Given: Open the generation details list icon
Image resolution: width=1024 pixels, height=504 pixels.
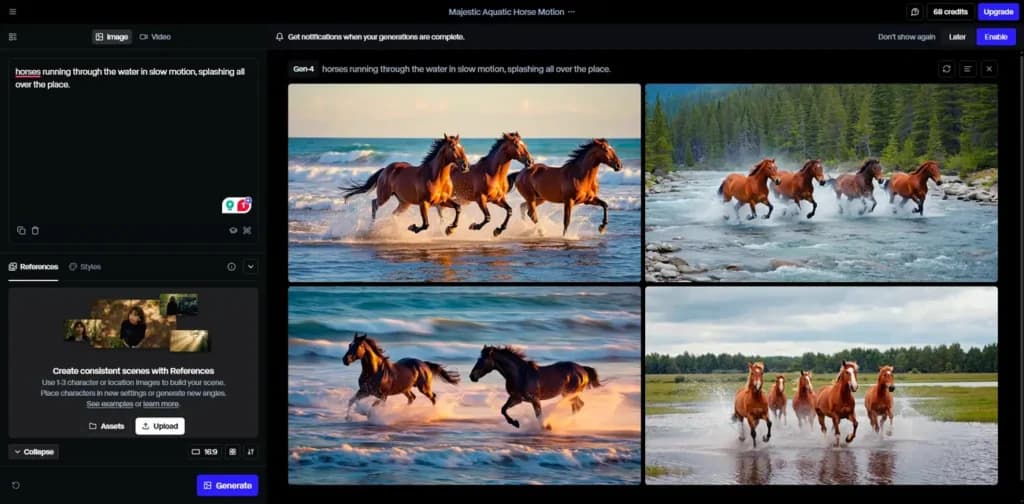Looking at the screenshot, I should coord(968,69).
